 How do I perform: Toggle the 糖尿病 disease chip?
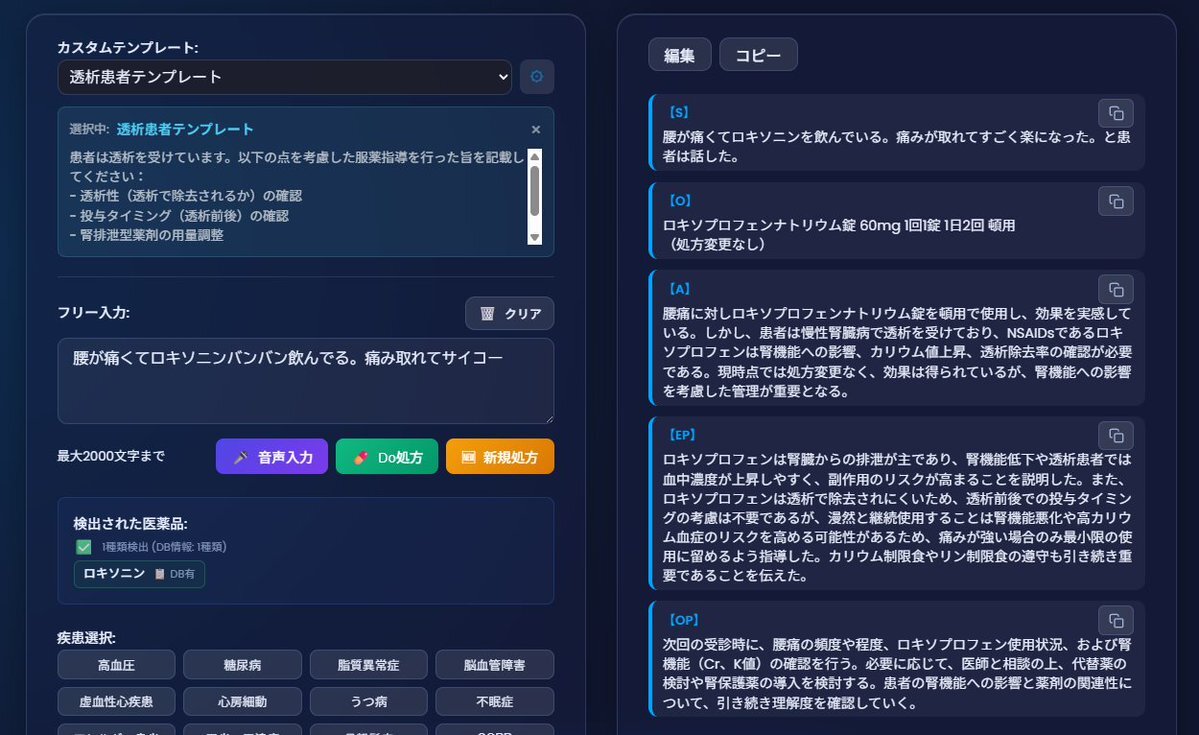[242, 665]
